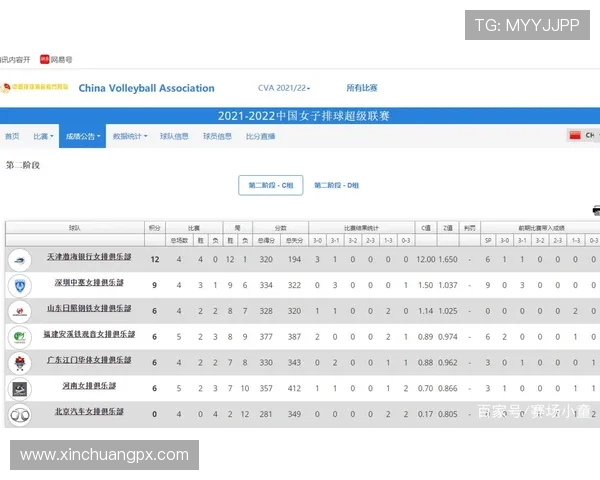Click Shenzhen's Z value 1.037
The width and height of the screenshot is (600, 480).
point(448,285)
